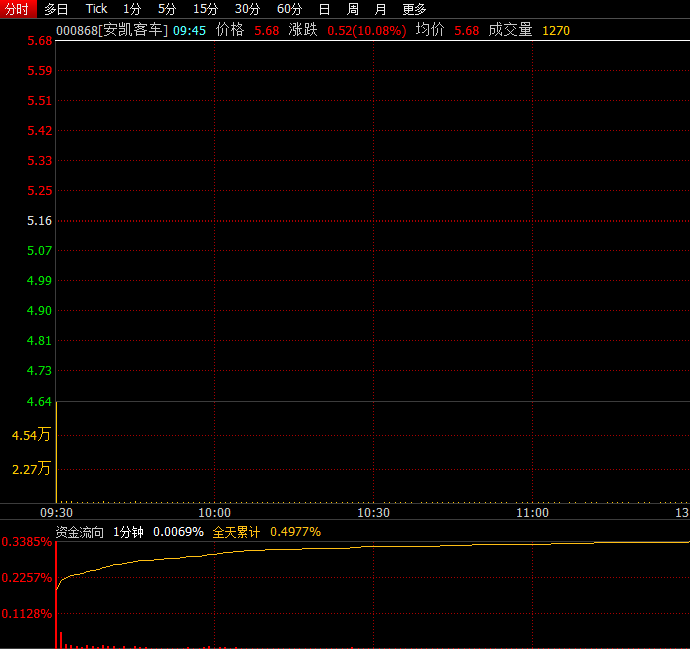This screenshot has height=649, width=690.
Task: Click the 5.07 price axis label
Action: (x=40, y=250)
